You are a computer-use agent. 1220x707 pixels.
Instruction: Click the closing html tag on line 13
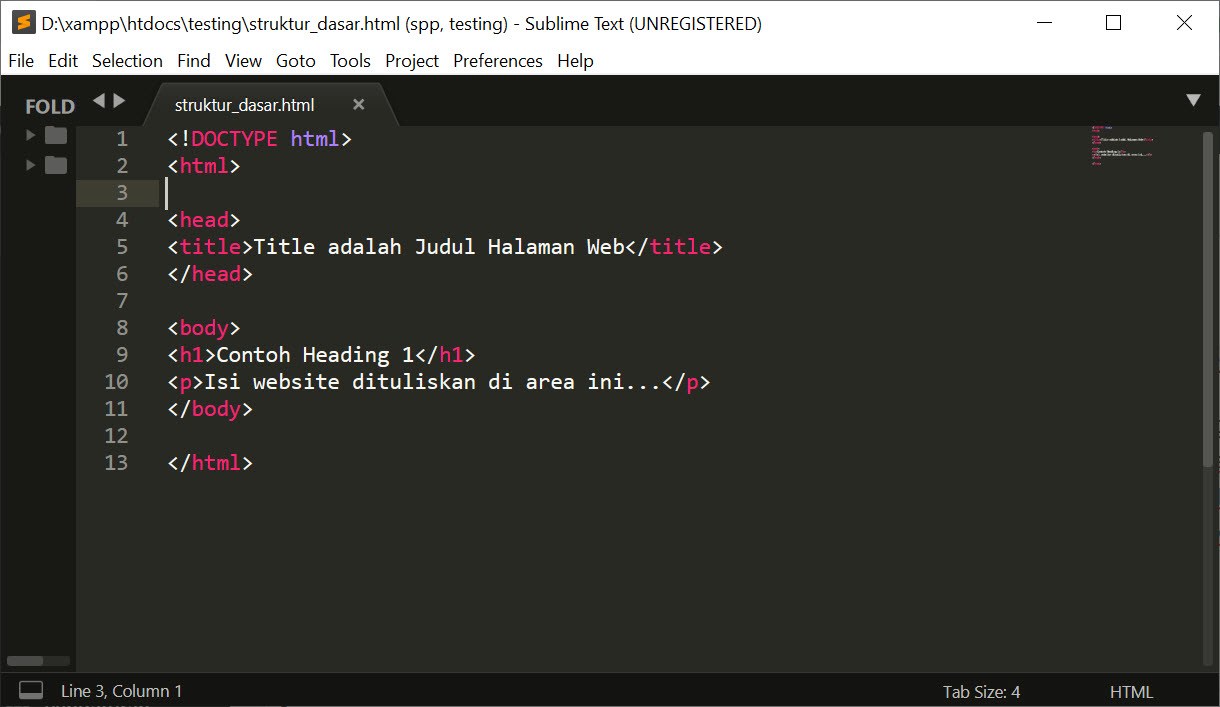(210, 463)
